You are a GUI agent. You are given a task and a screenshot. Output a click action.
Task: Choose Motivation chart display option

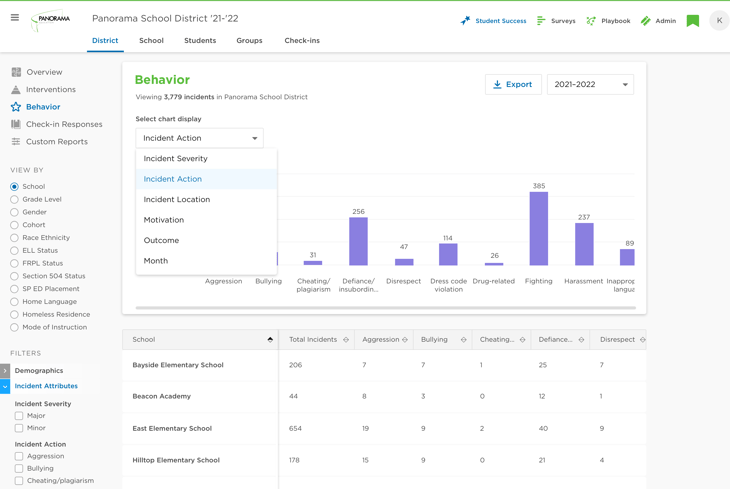206,220
